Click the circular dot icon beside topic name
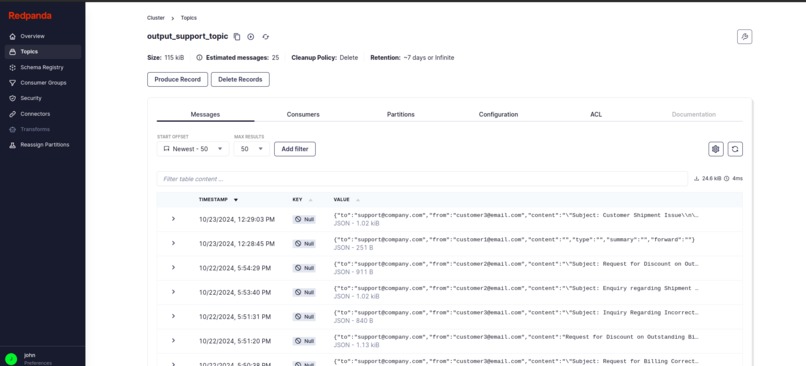Screen dimensions: 806x366 click(251, 36)
